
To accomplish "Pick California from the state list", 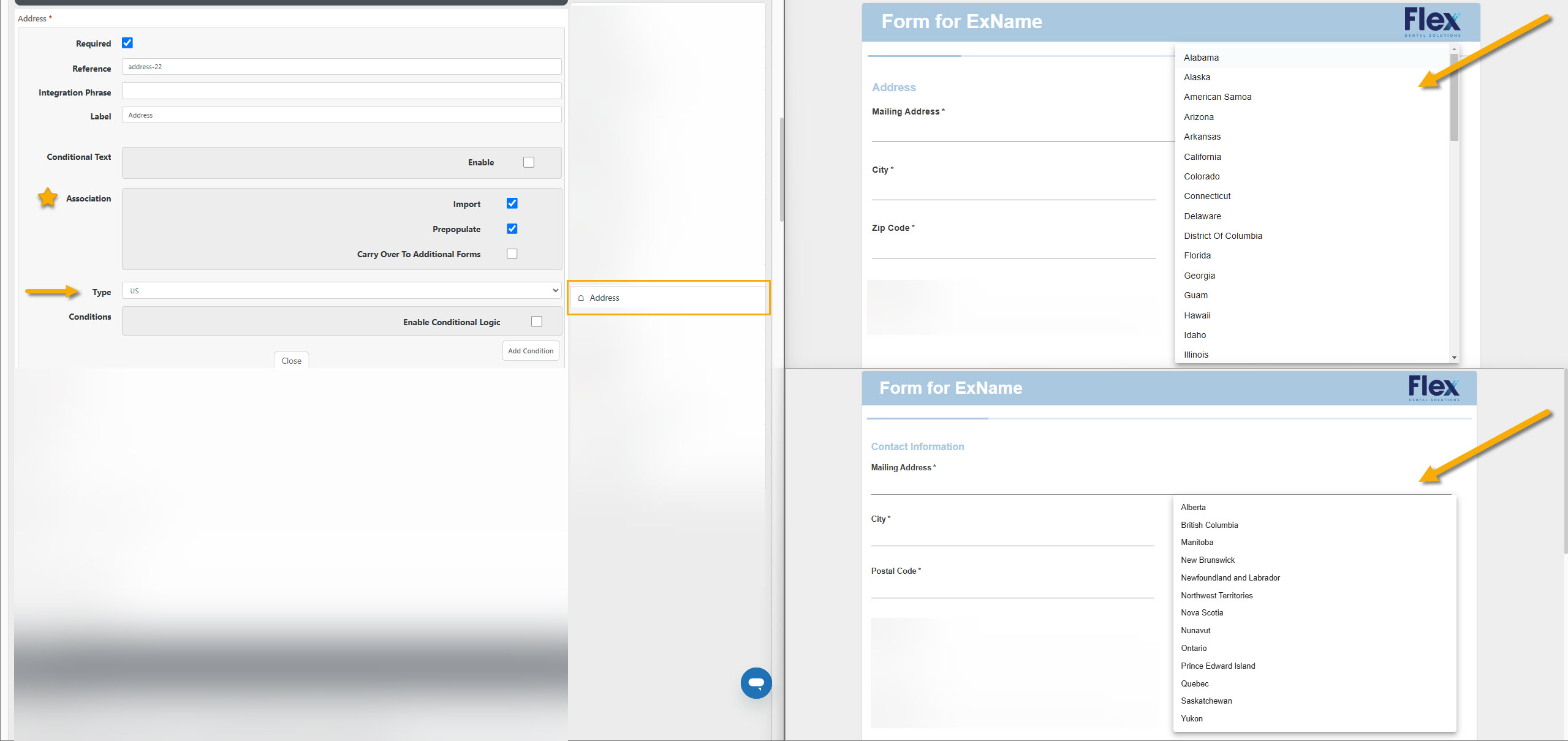I will [1312, 157].
